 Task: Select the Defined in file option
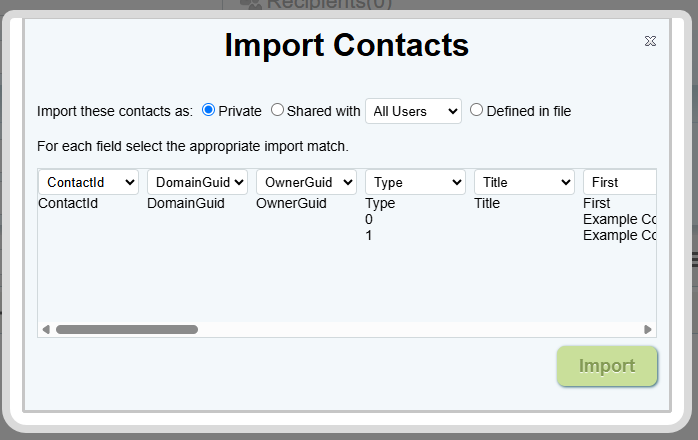476,110
